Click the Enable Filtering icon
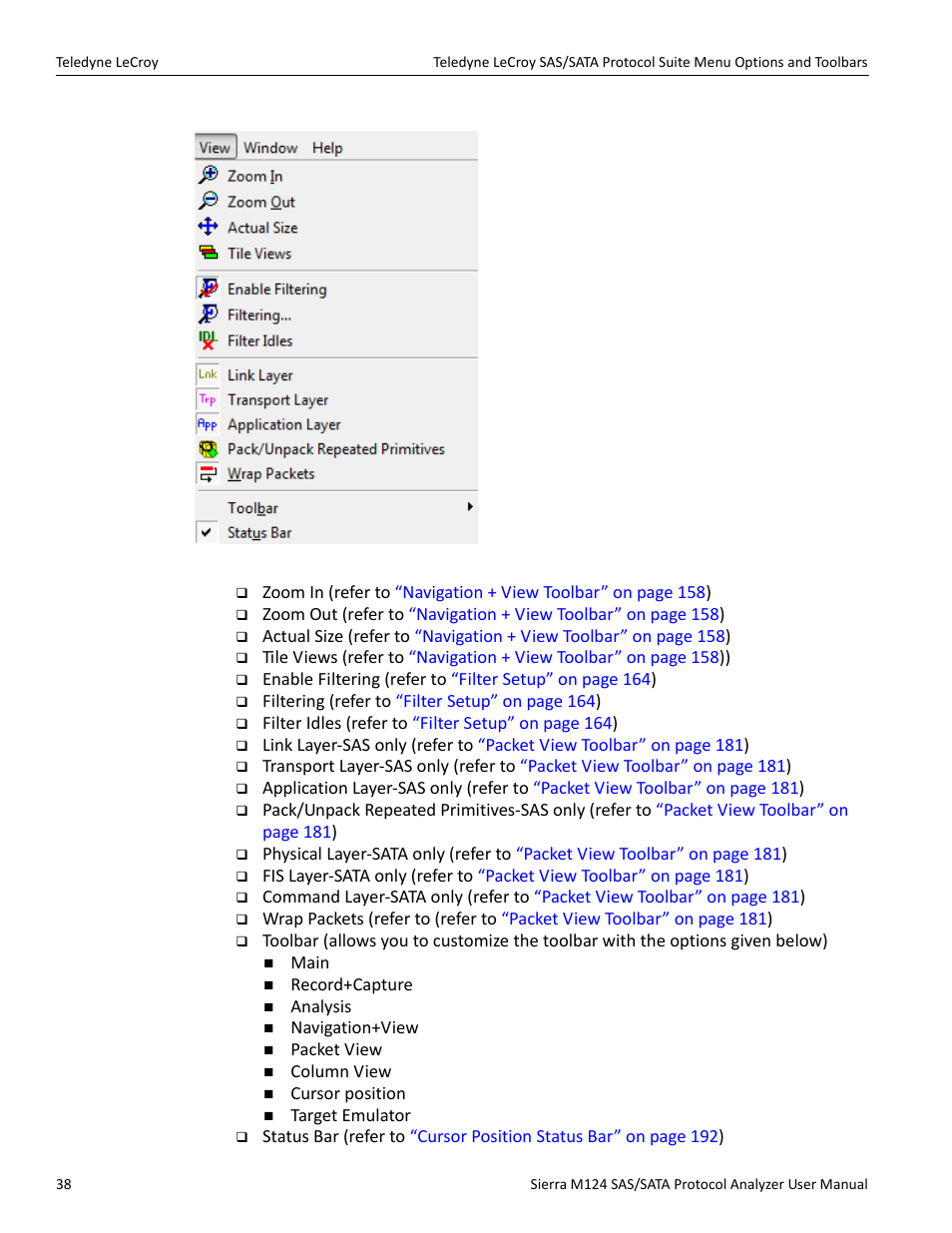The height and width of the screenshot is (1233, 952). [208, 289]
